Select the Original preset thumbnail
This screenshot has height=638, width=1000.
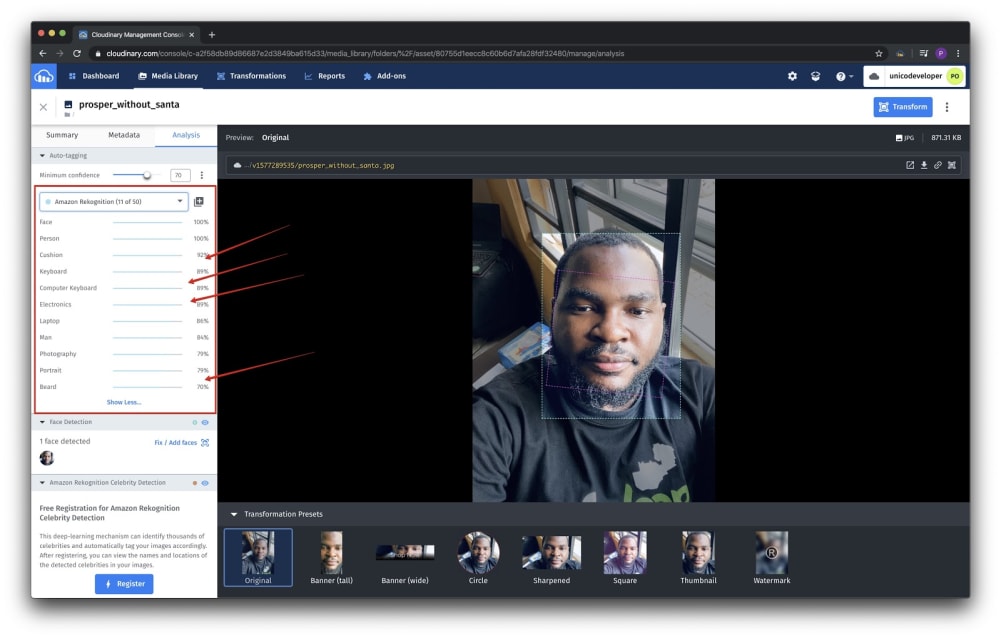[258, 557]
